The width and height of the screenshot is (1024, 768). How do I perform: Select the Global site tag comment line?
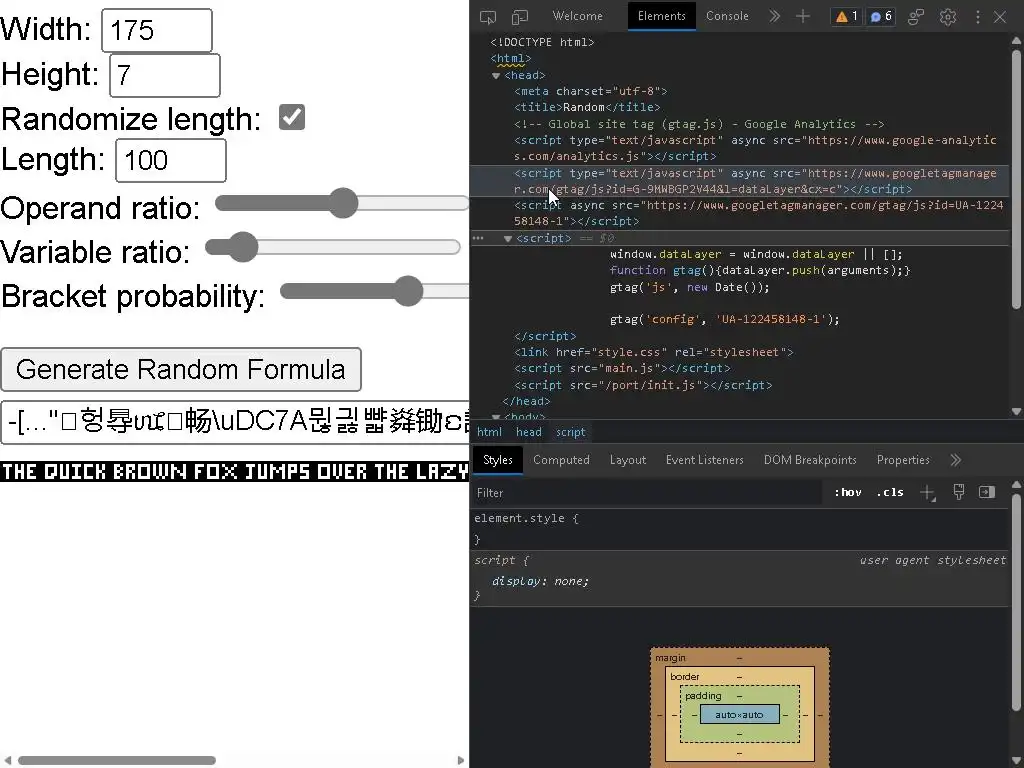[699, 124]
